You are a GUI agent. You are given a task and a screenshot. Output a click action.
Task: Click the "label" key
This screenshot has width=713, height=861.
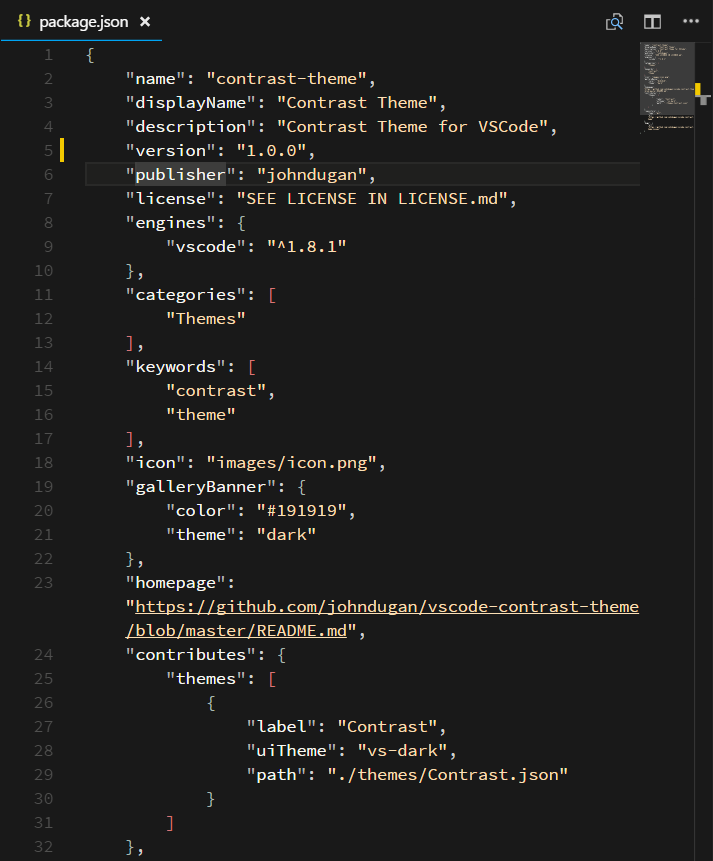[x=281, y=727]
